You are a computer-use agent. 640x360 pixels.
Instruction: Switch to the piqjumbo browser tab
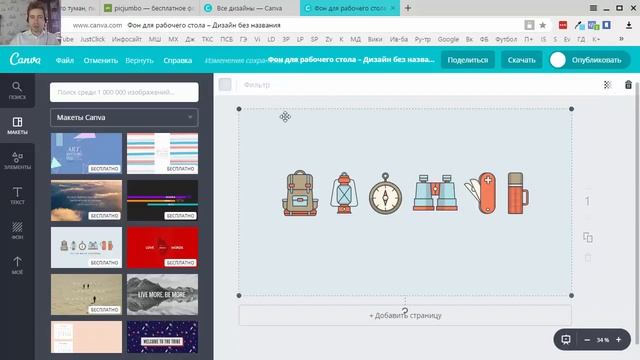point(149,8)
